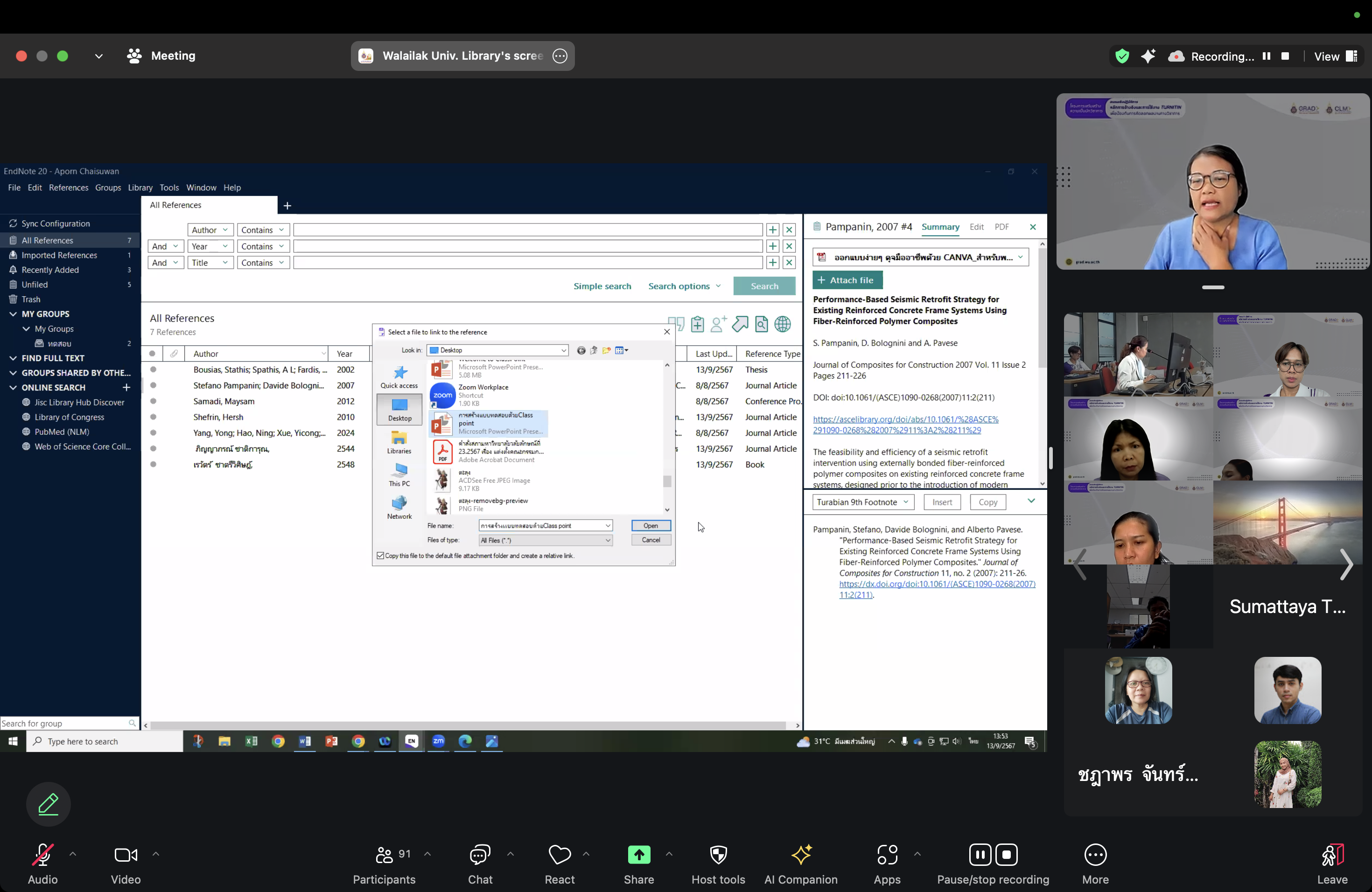1372x892 pixels.
Task: Unmute the Audio microphone
Action: [42, 855]
